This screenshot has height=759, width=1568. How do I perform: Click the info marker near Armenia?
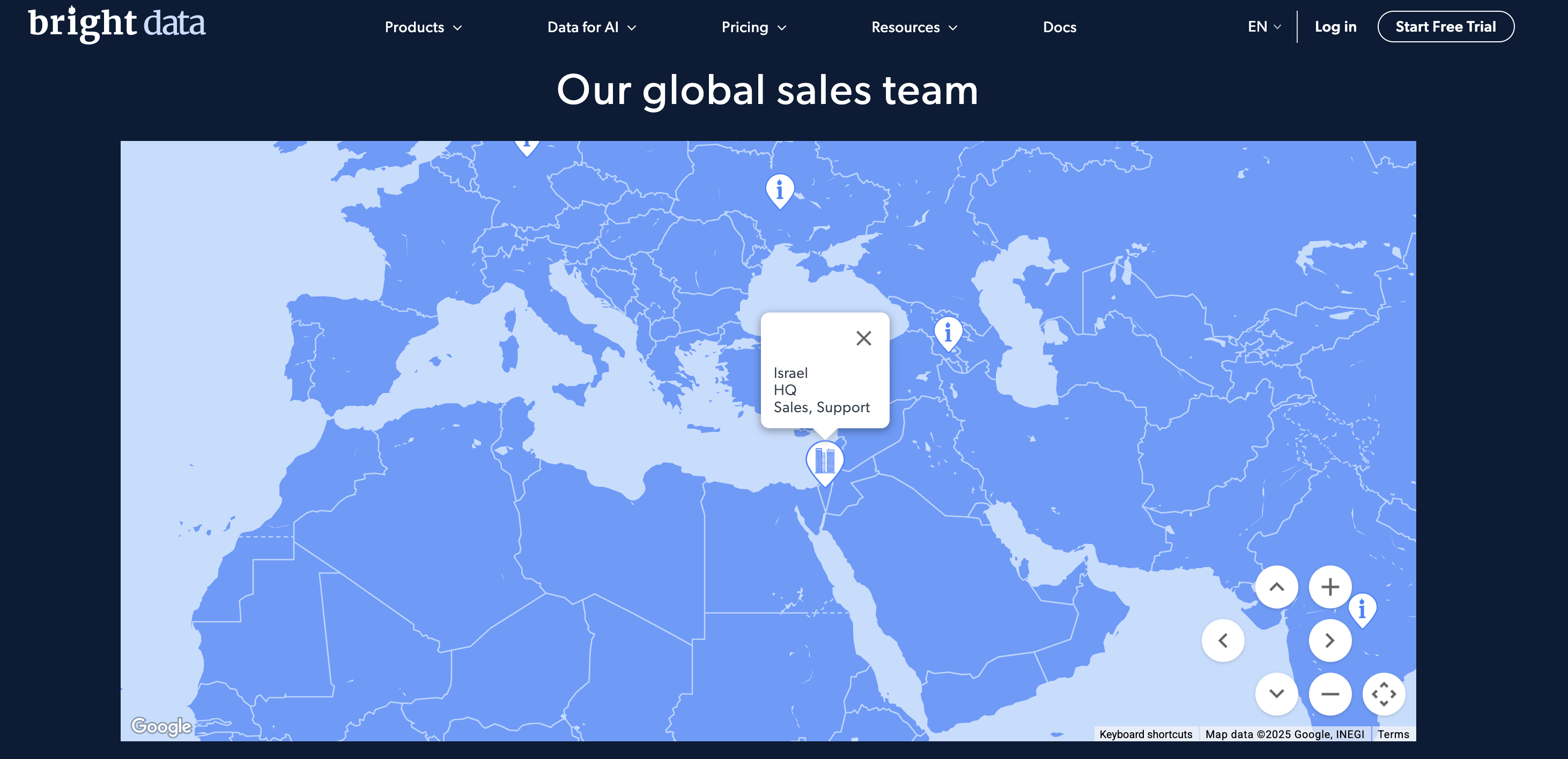(948, 332)
